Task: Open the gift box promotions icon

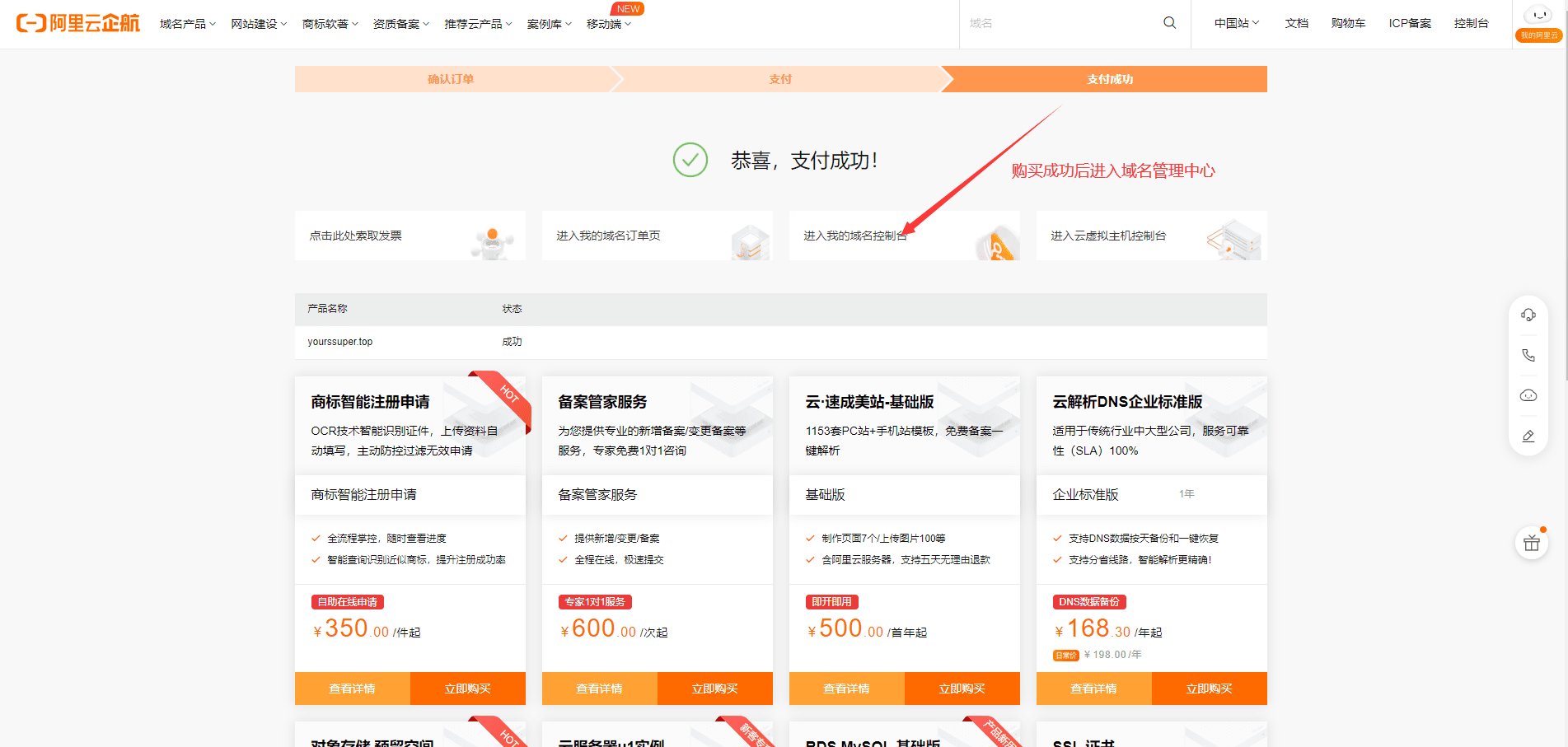Action: click(x=1531, y=543)
